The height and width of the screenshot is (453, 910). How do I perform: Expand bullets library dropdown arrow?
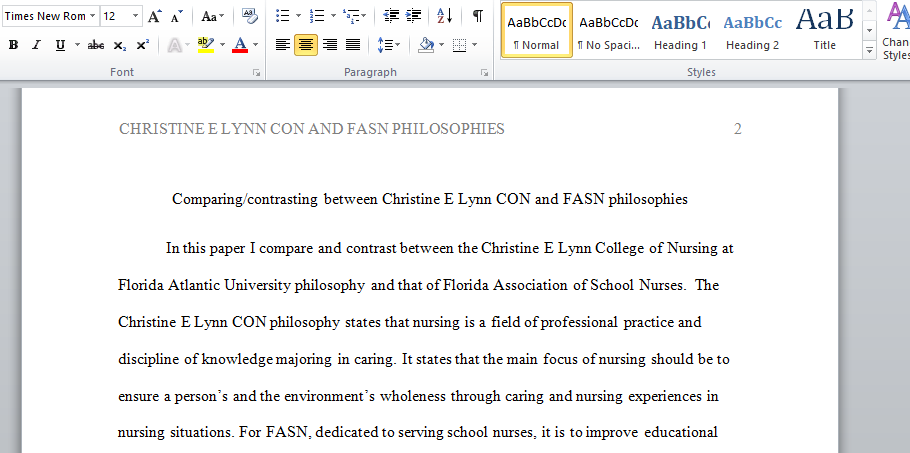coord(298,16)
